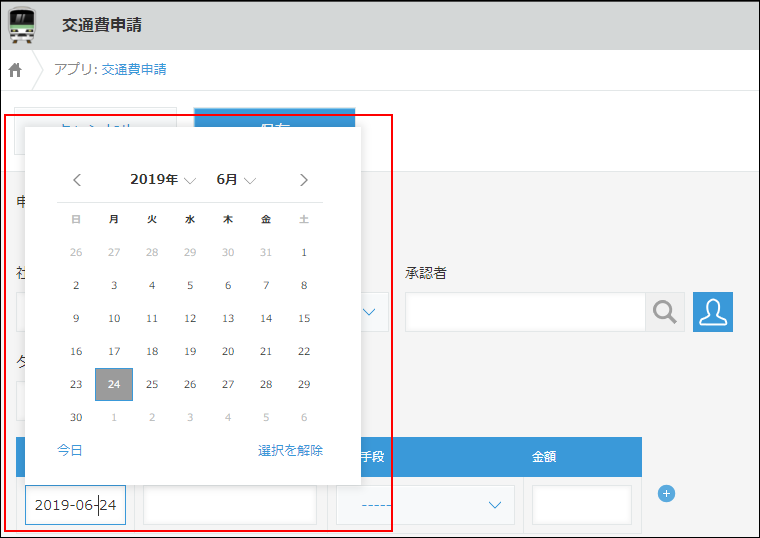The width and height of the screenshot is (760, 538).
Task: Select June 10 in calendar
Action: pos(114,318)
